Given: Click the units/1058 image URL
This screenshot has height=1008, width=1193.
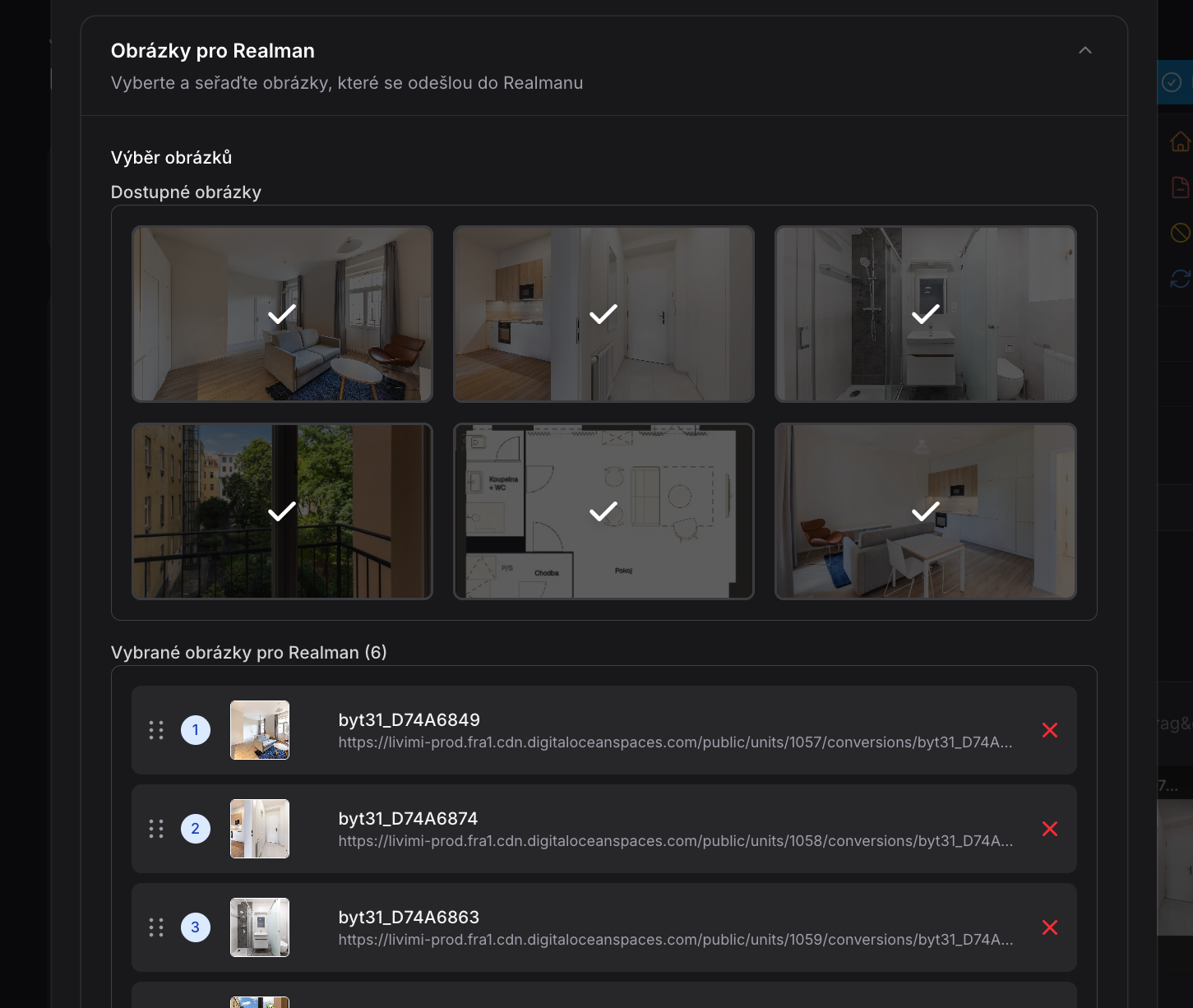Looking at the screenshot, I should (676, 841).
